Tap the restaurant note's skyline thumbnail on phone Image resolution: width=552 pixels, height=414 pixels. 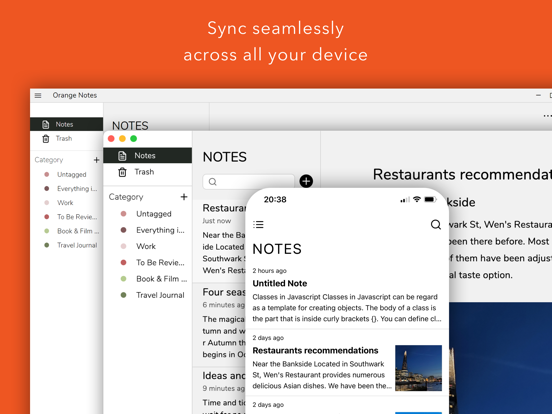(418, 368)
